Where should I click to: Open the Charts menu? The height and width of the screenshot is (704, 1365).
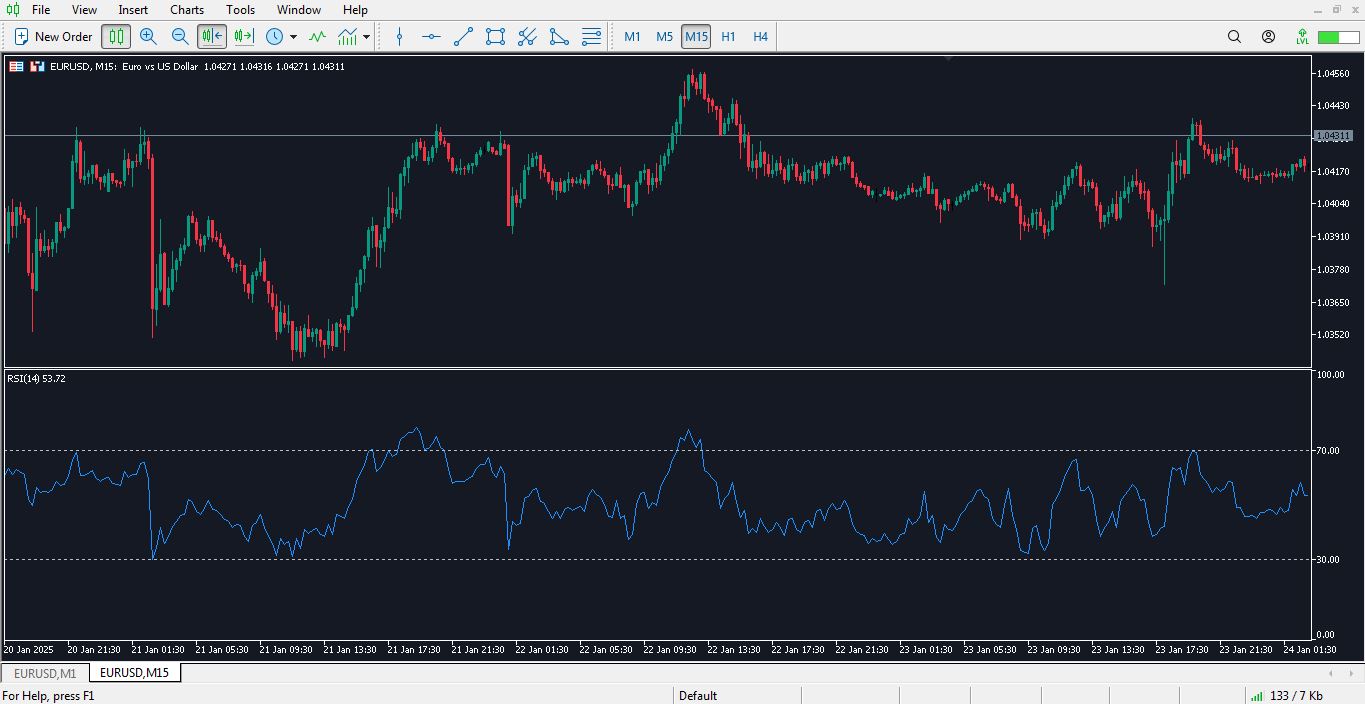(x=187, y=10)
